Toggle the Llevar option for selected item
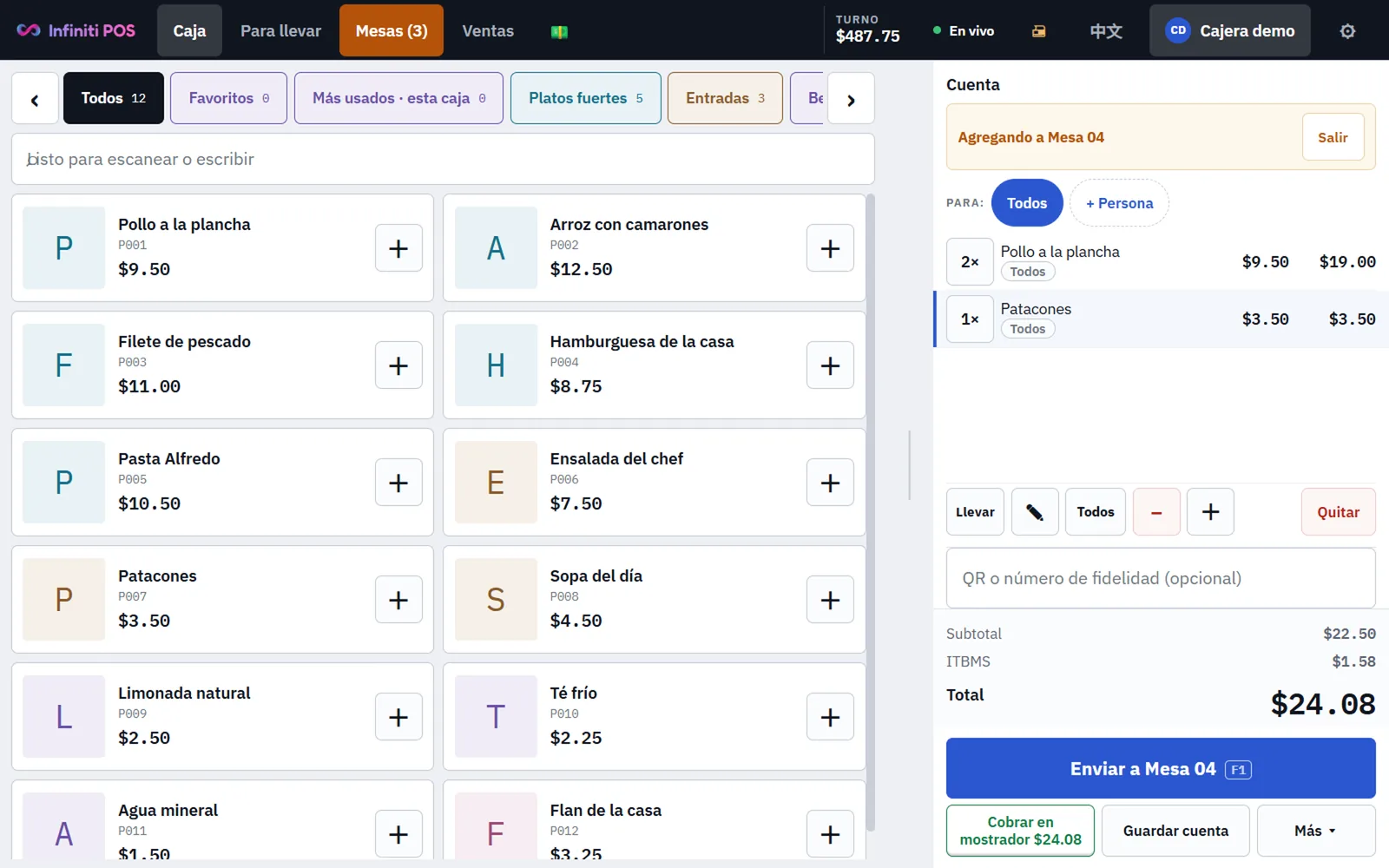Image resolution: width=1389 pixels, height=868 pixels. tap(975, 512)
